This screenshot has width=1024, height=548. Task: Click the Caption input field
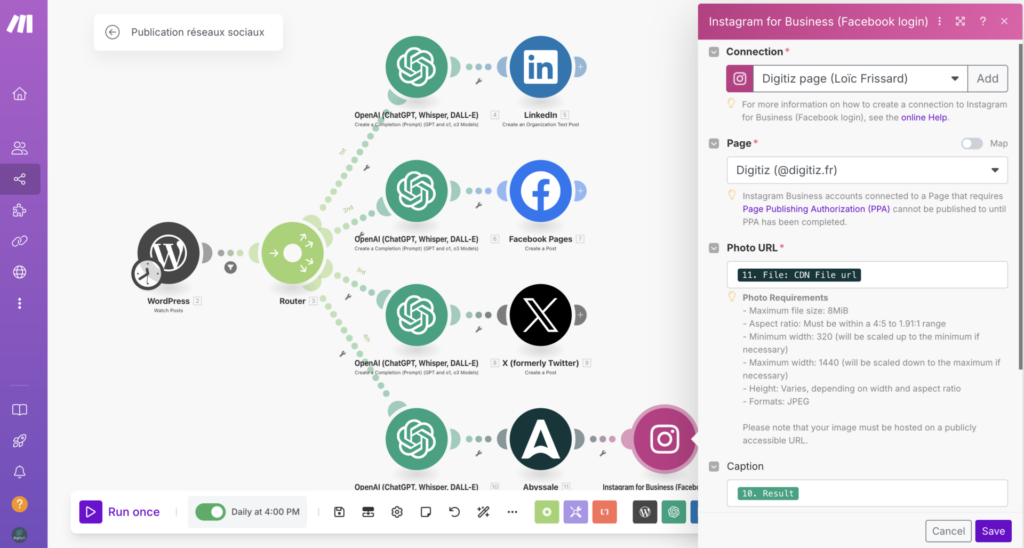[x=867, y=493]
